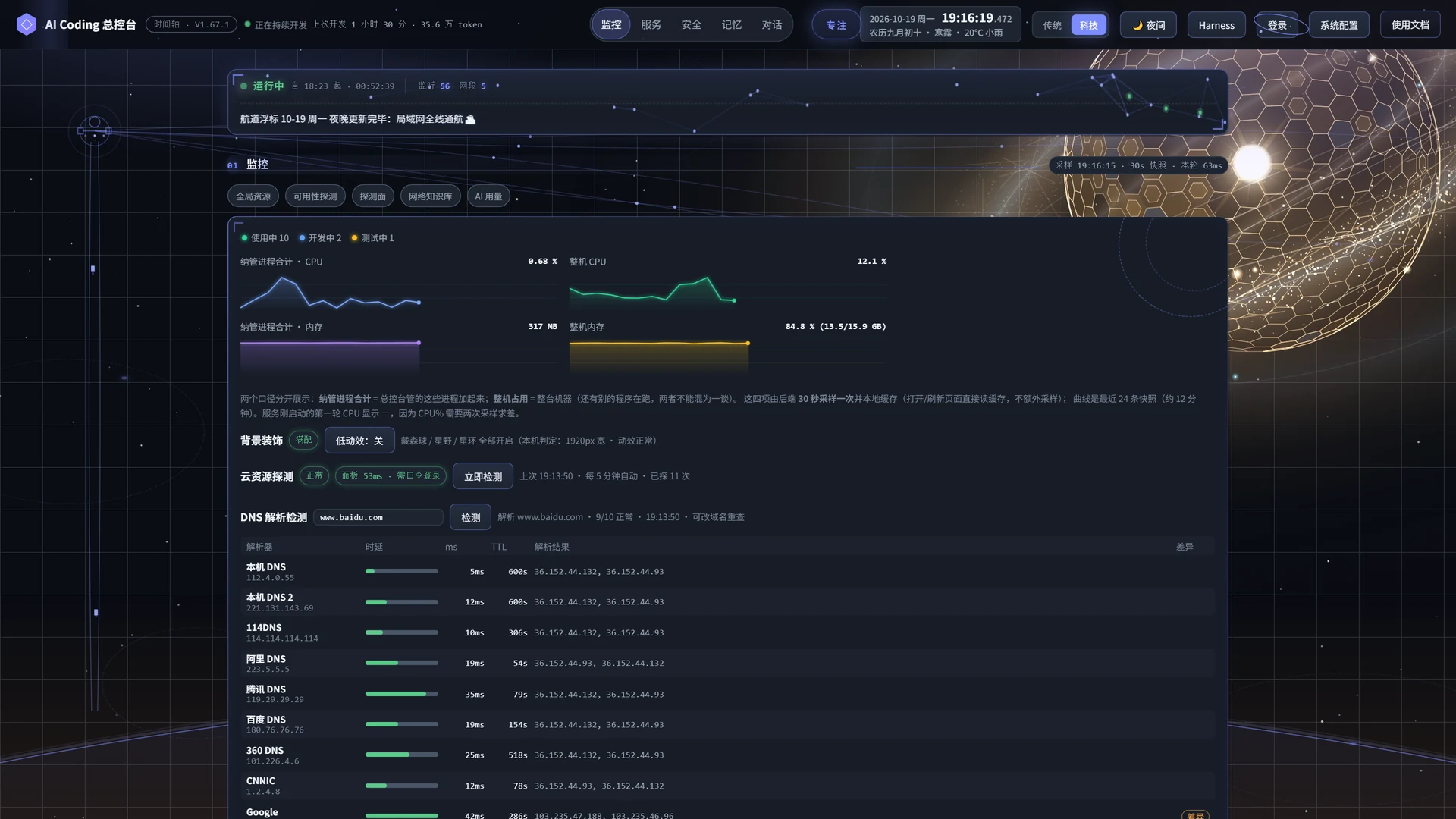Select the 探测面 sub-tab

(x=373, y=196)
